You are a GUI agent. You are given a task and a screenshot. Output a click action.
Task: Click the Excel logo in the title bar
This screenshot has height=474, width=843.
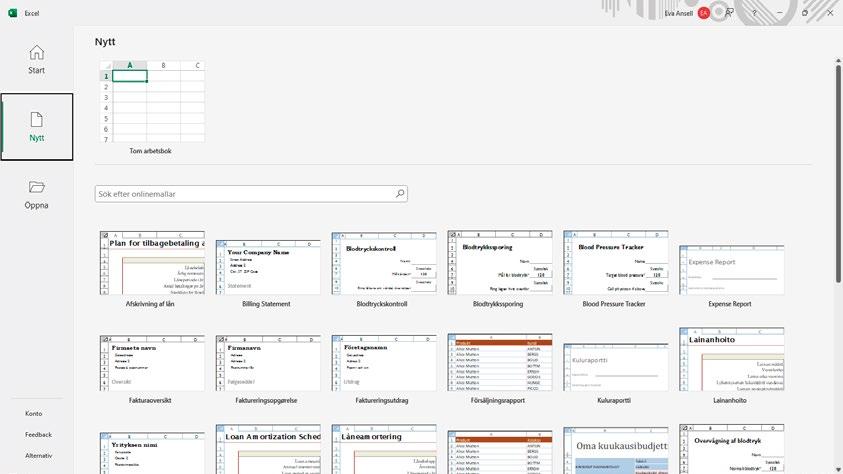(12, 13)
